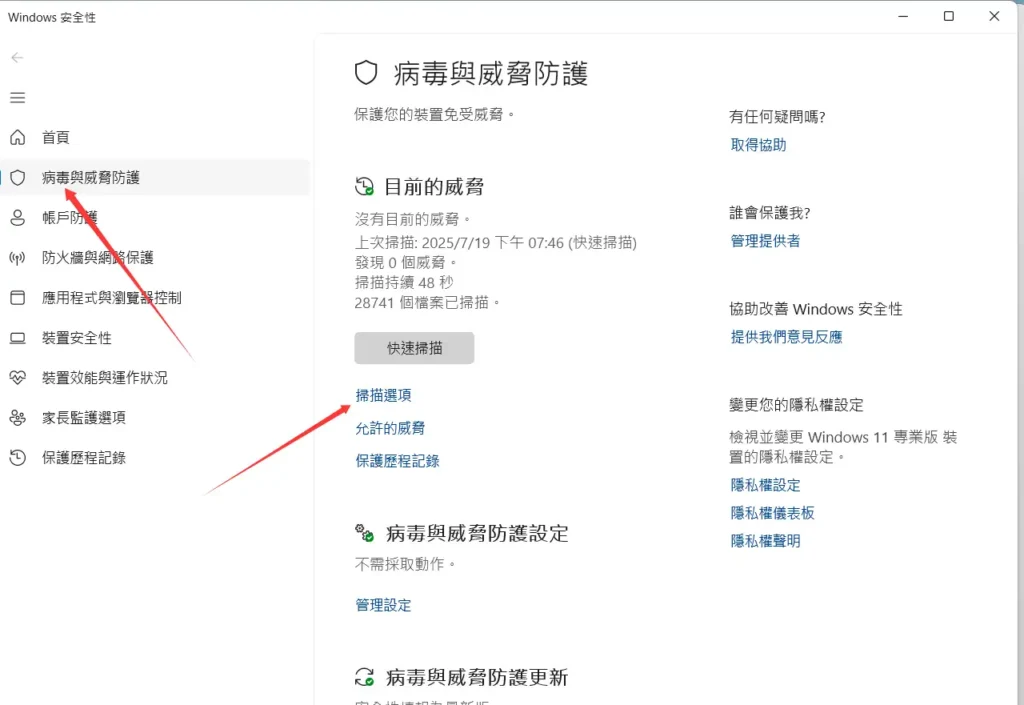Click the 沒有目前的威脅 status text
This screenshot has width=1024, height=705.
[412, 219]
